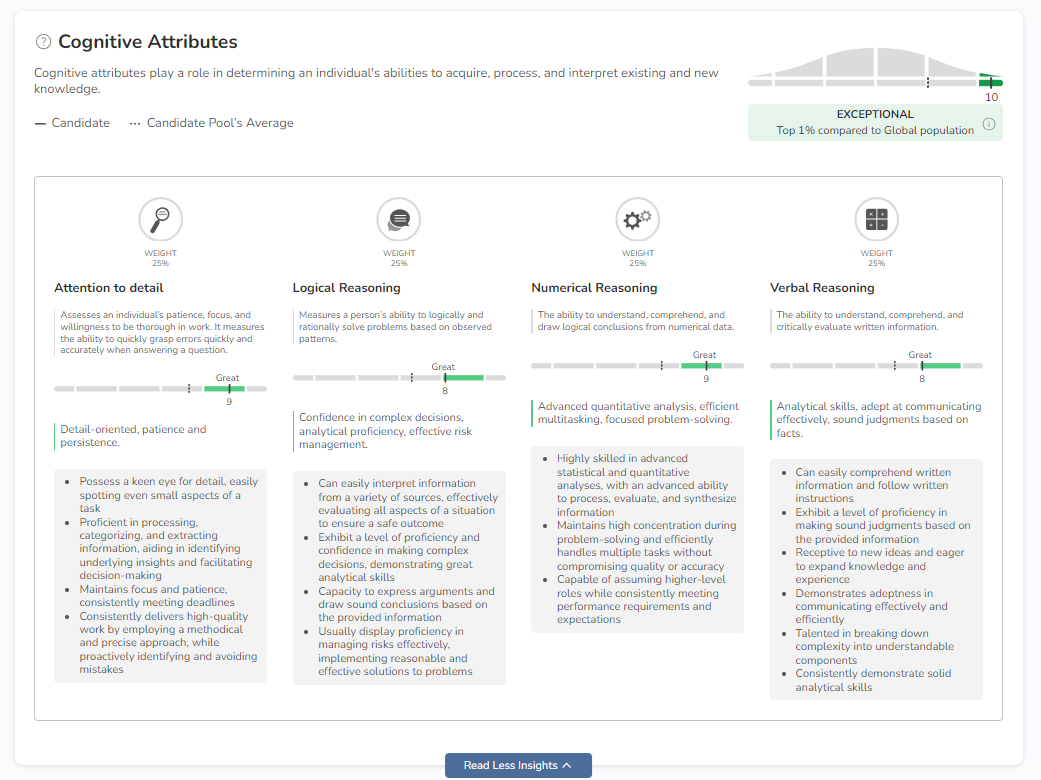Click the Candidate Pool's Average legend entry
1041x780 pixels.
point(212,123)
